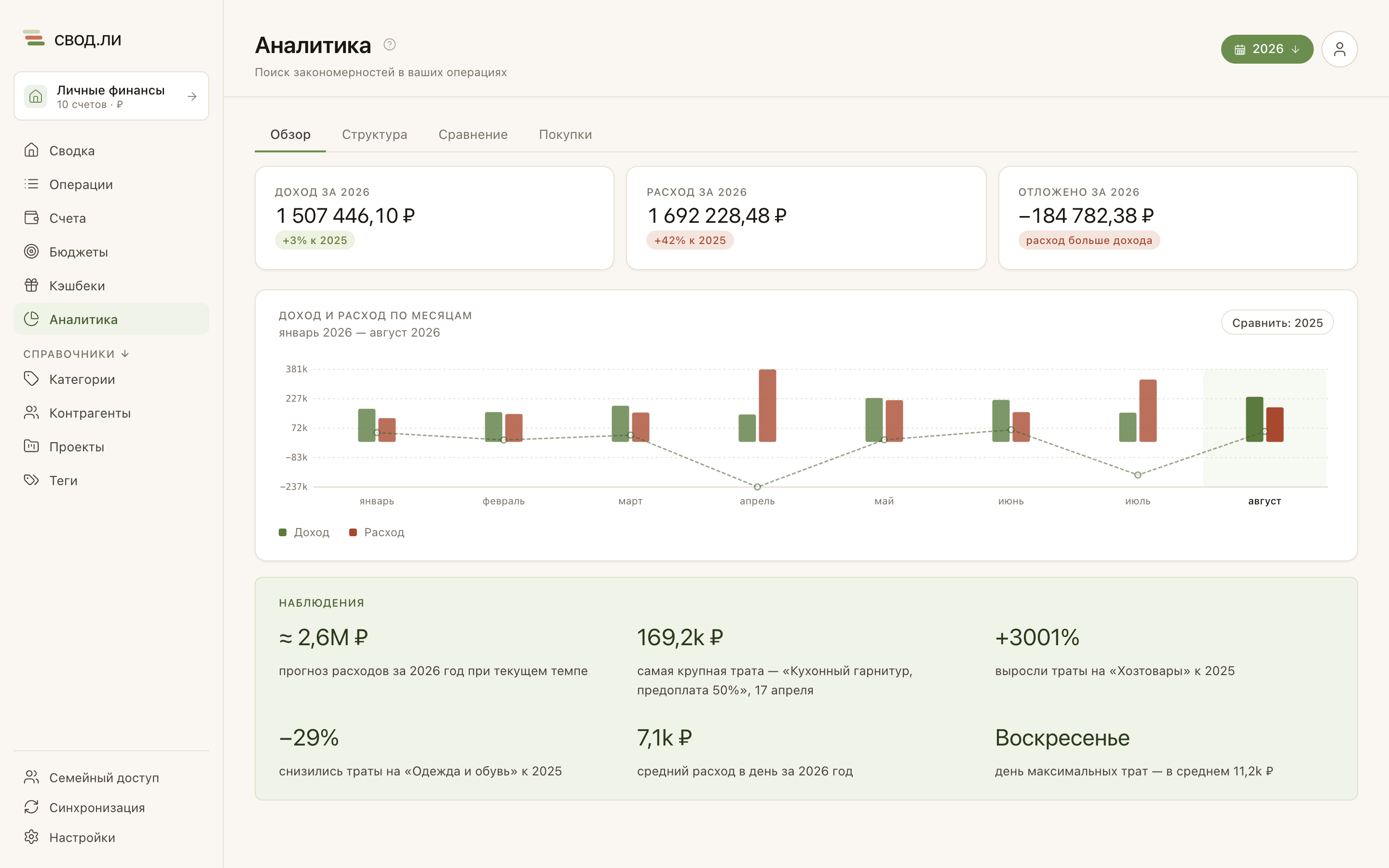This screenshot has width=1389, height=868.
Task: Click the +3% к 2025 badge
Action: 314,241
